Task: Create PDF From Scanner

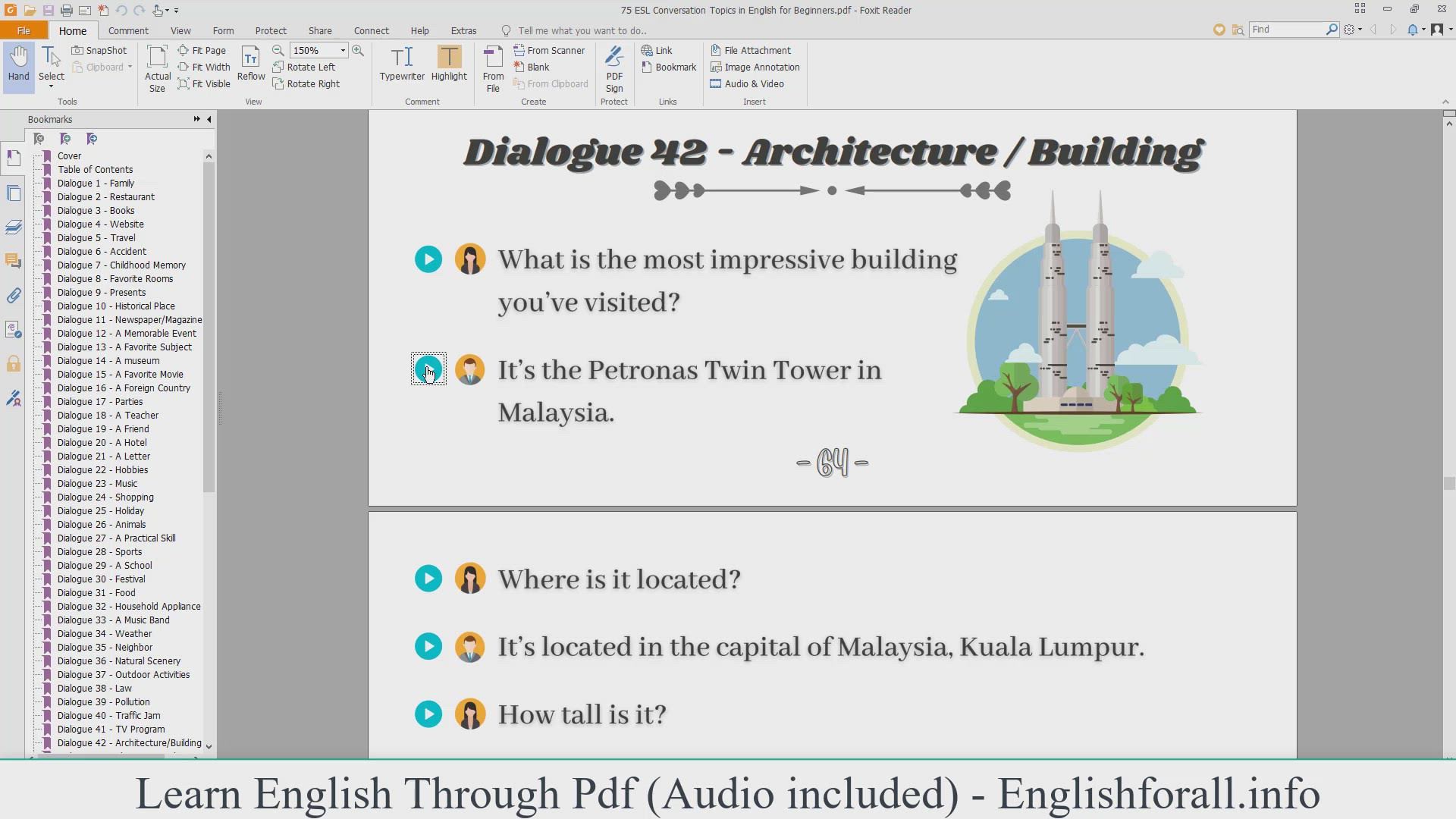Action: [x=549, y=50]
